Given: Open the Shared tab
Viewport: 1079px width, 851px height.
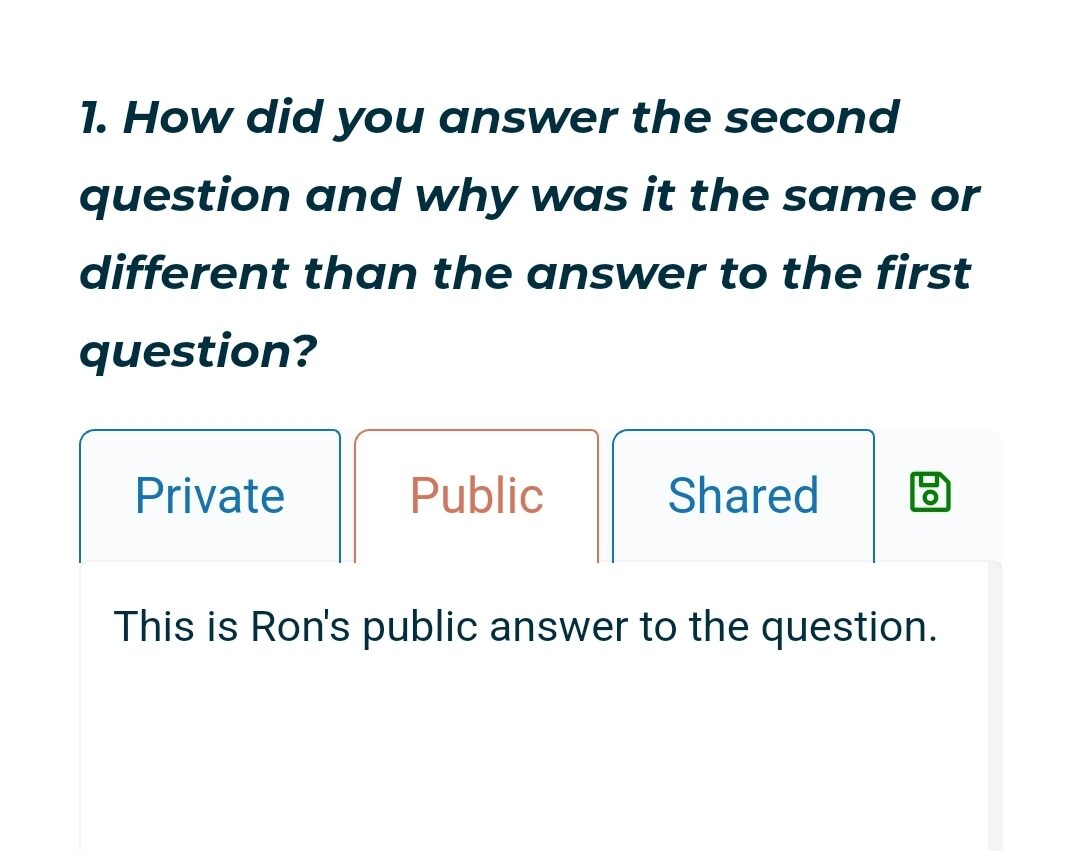Looking at the screenshot, I should [743, 496].
